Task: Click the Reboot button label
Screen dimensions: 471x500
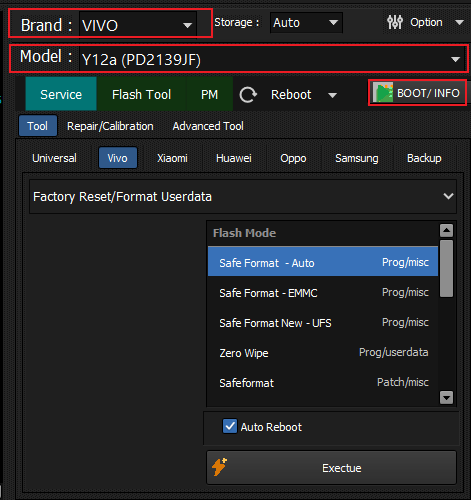Action: 291,95
